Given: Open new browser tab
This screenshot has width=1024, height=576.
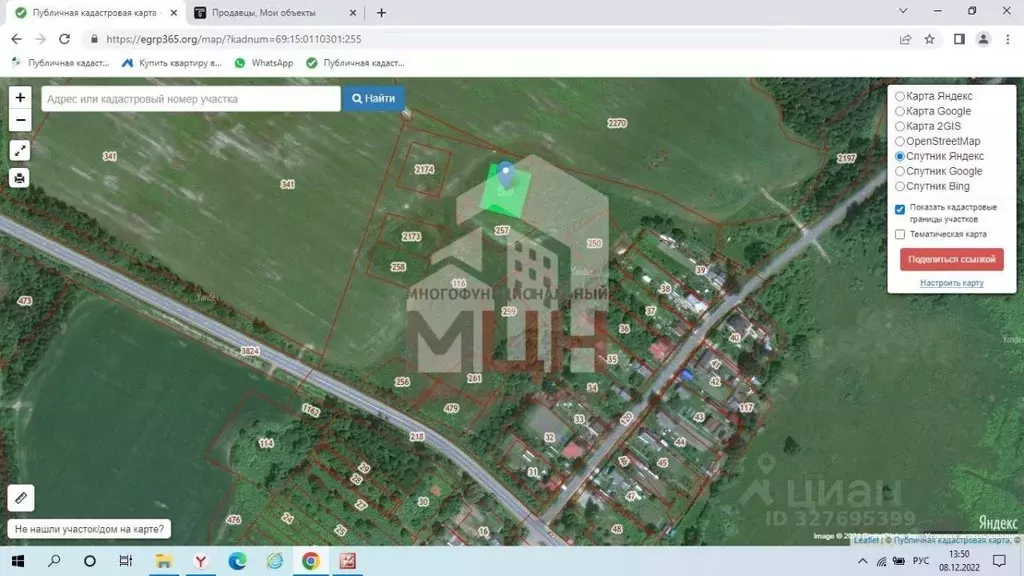Looking at the screenshot, I should pos(381,13).
